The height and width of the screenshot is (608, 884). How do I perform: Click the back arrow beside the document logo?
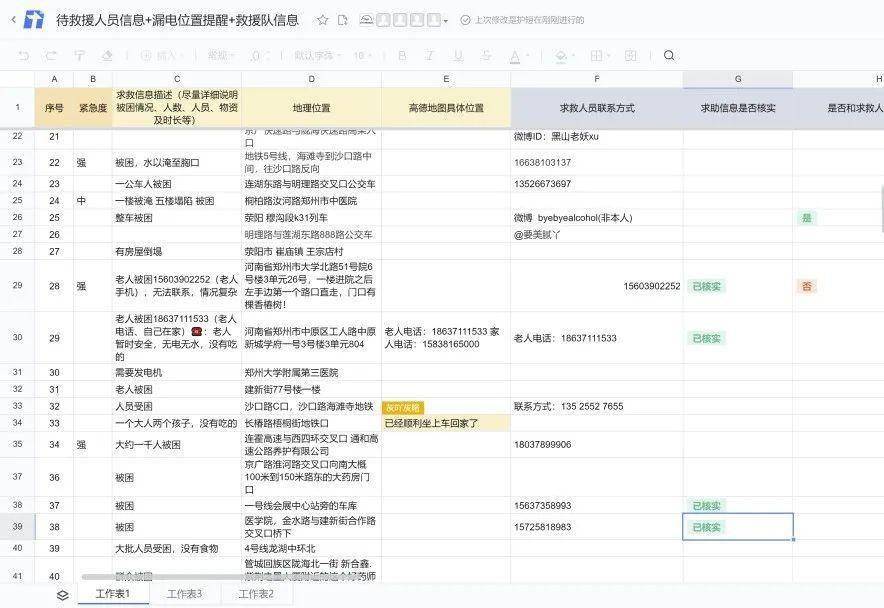point(13,19)
